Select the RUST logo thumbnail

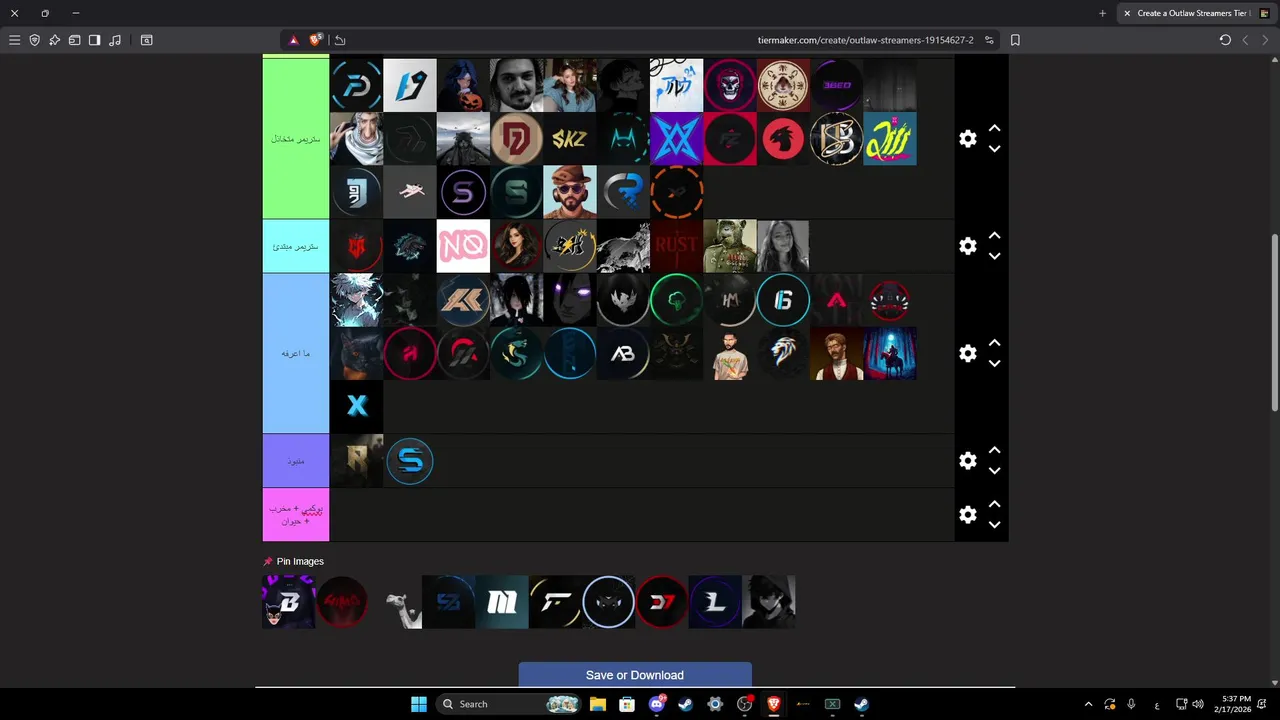[x=676, y=246]
